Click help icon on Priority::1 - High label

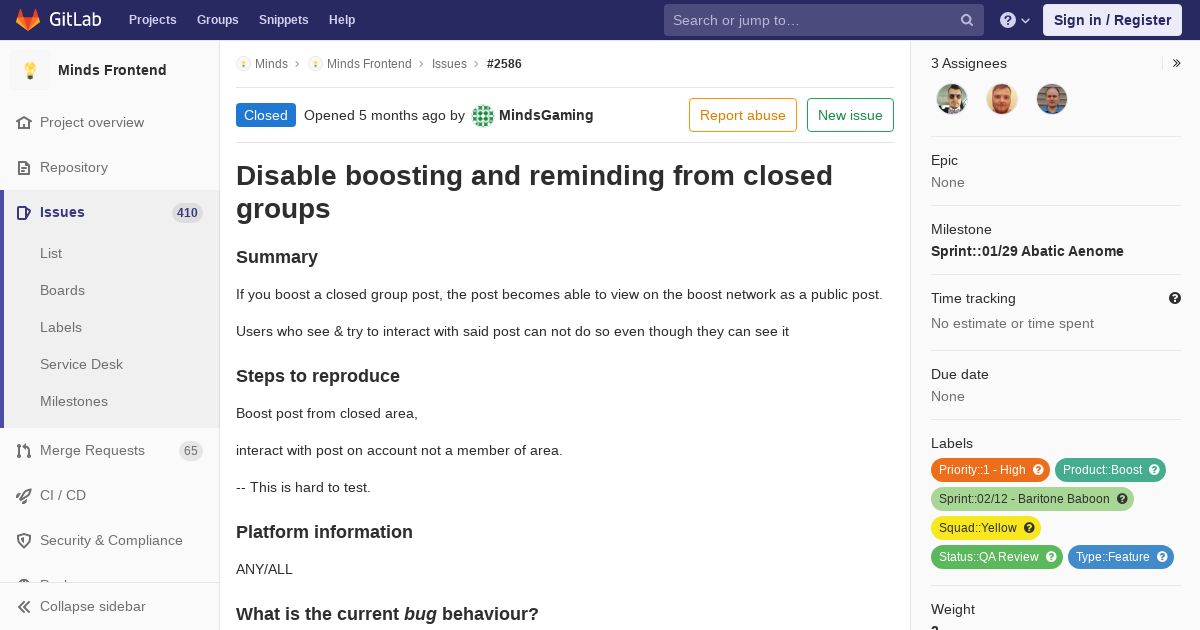(x=1038, y=470)
